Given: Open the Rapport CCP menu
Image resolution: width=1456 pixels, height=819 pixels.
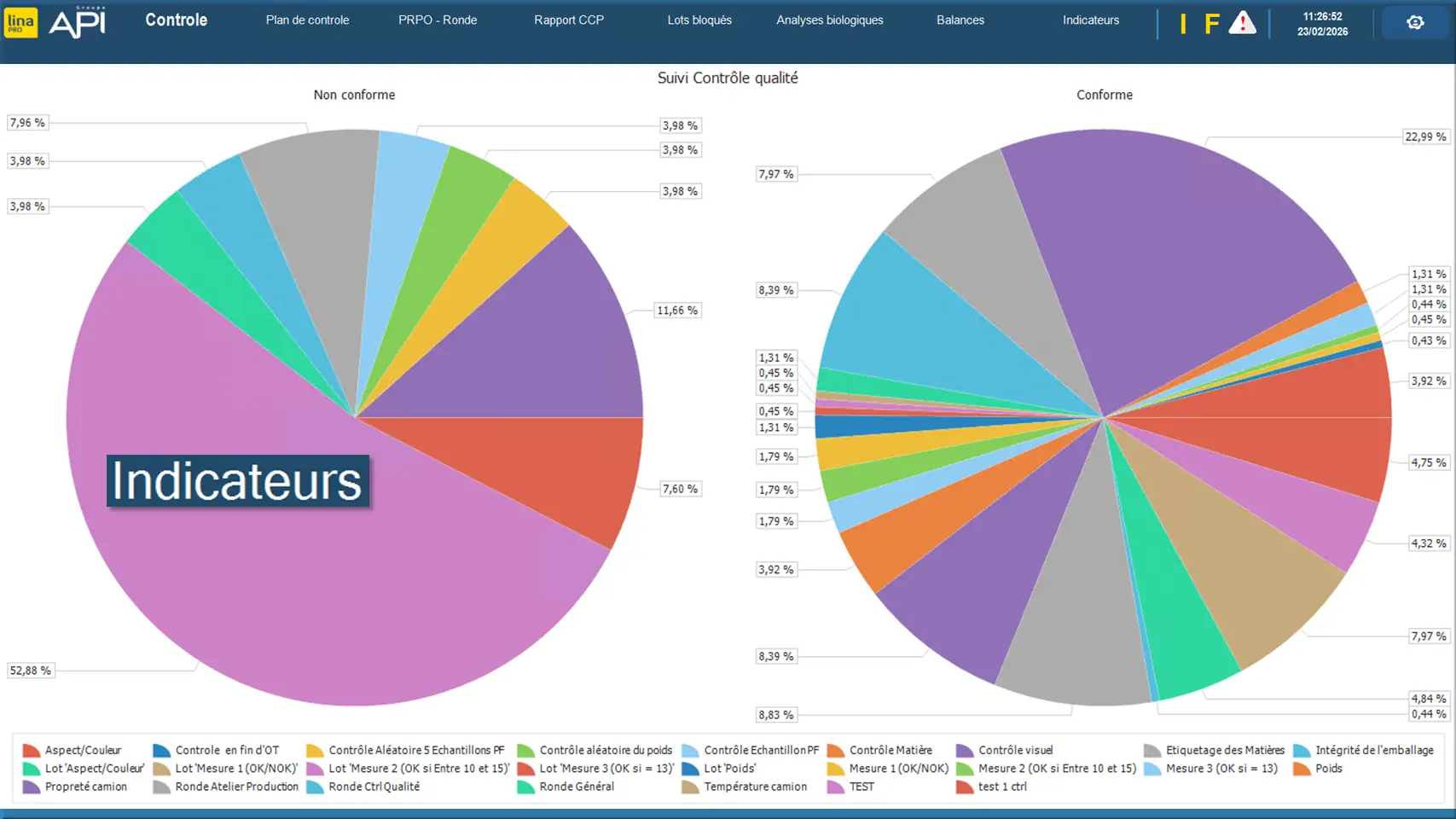Looking at the screenshot, I should (x=569, y=20).
